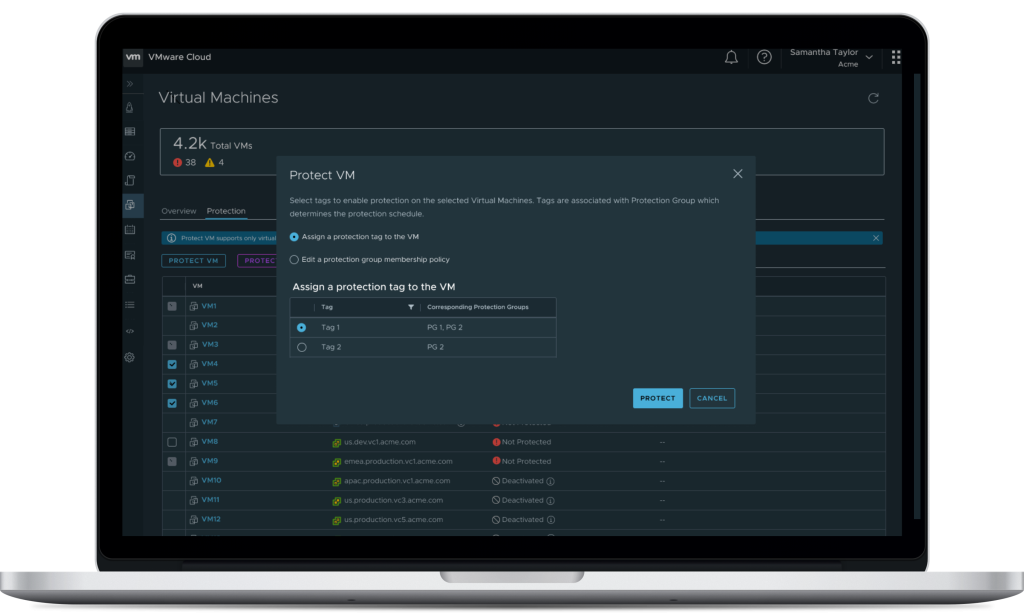Choose the Tag 2 radio button
The image size is (1024, 614).
coord(302,347)
